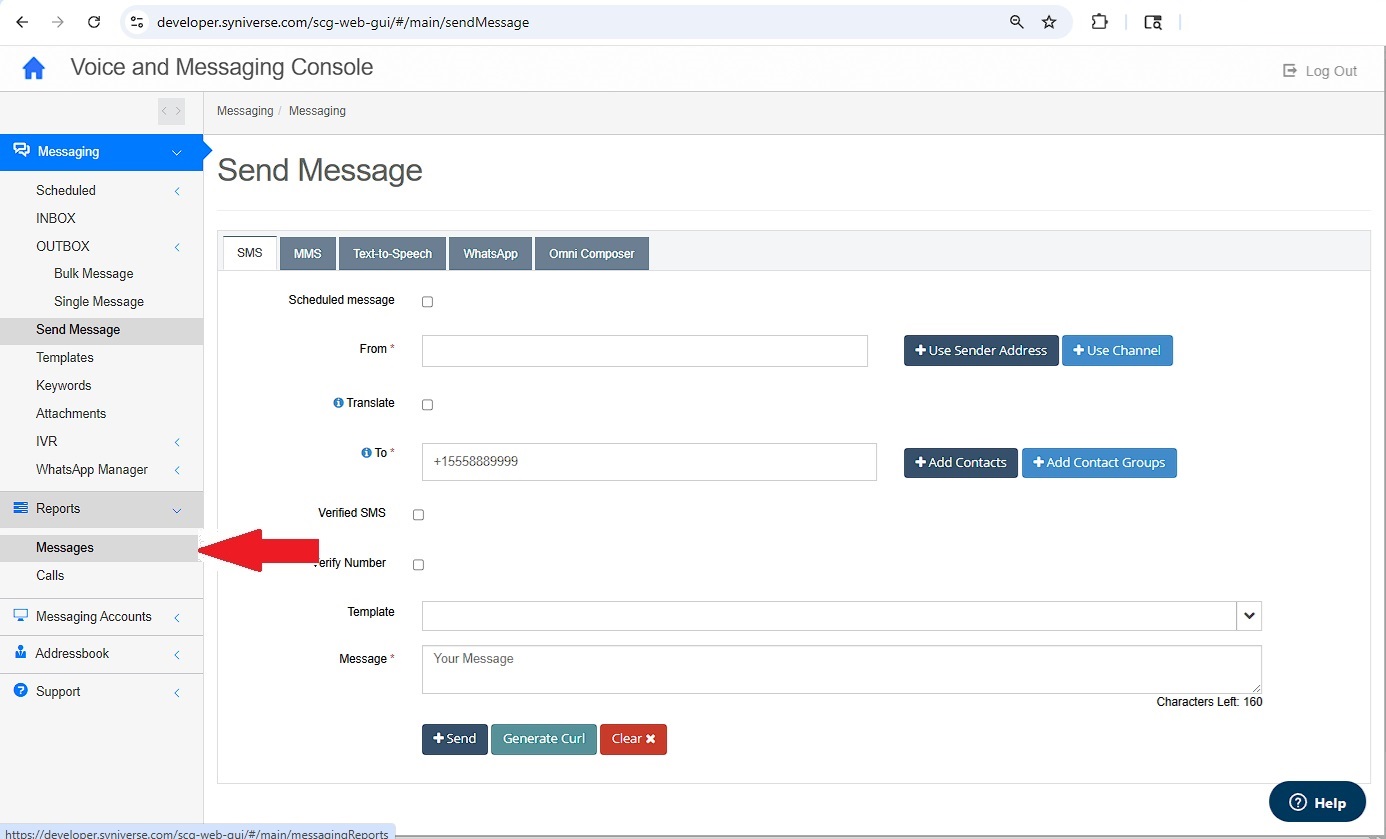
Task: Bookmark this page with the star icon
Action: tap(1049, 22)
